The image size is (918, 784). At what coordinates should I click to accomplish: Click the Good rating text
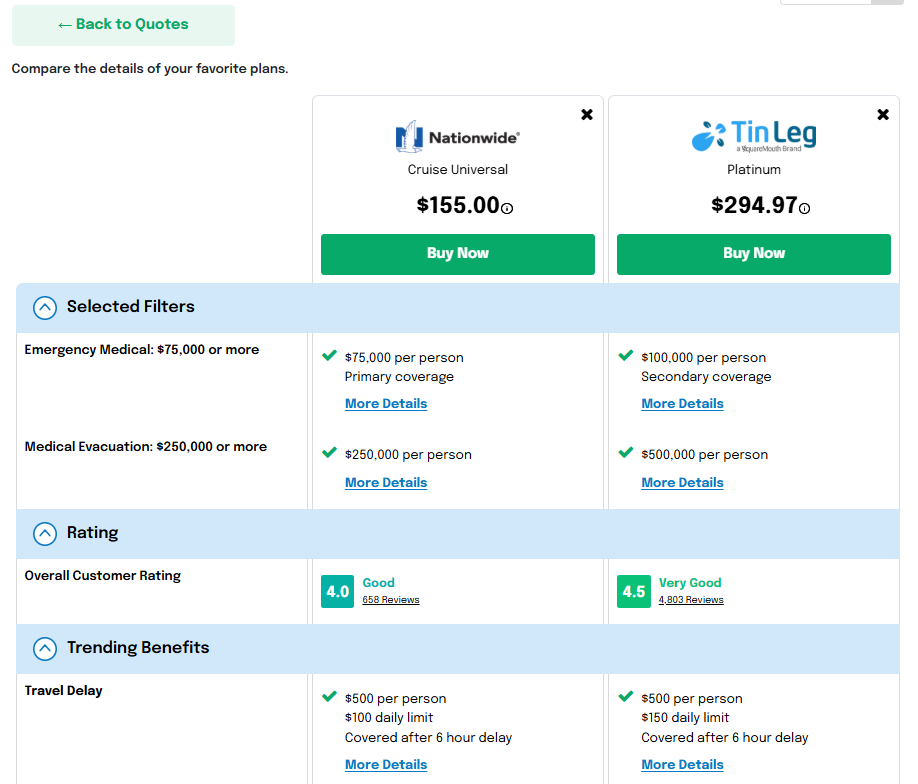(x=378, y=583)
